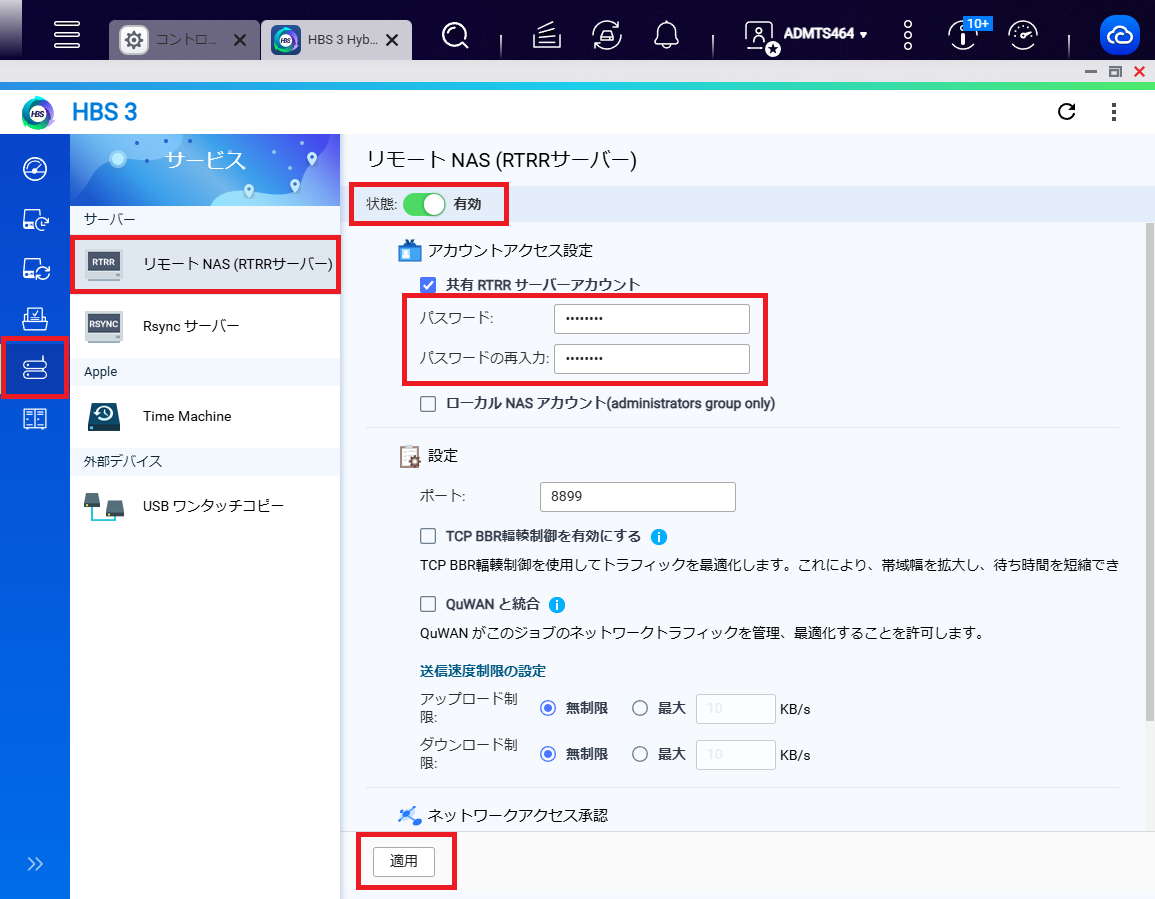The height and width of the screenshot is (899, 1155).
Task: Open the Storage Spaces sidebar icon
Action: (x=35, y=419)
